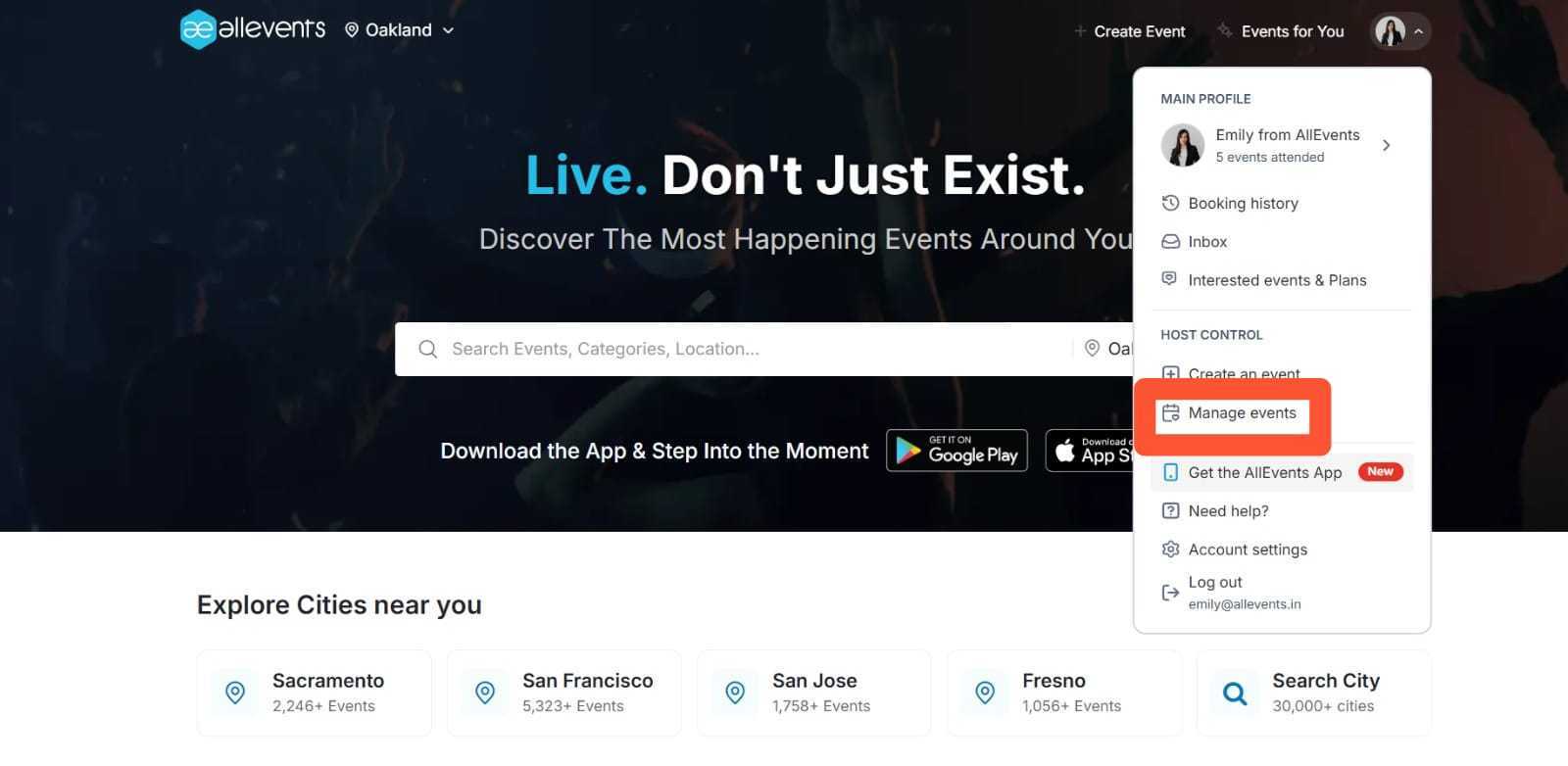This screenshot has height=766, width=1568.
Task: Click the Search Events input field
Action: [755, 349]
